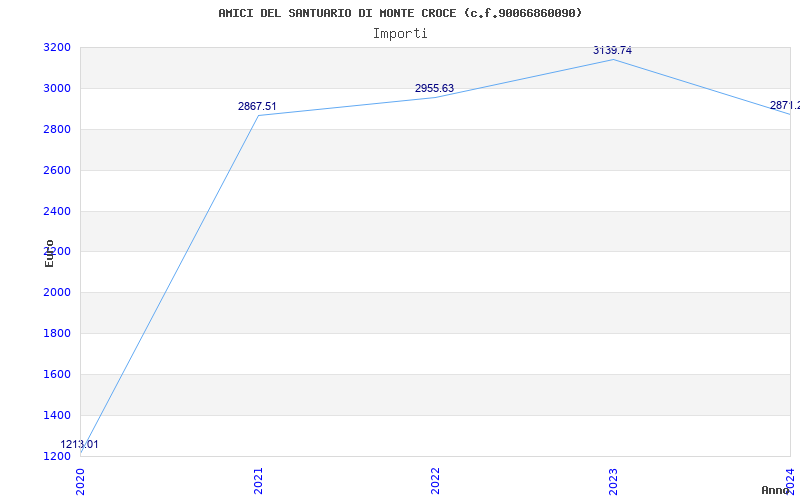Click the 2600 y-axis tick label
Image resolution: width=800 pixels, height=500 pixels.
click(x=56, y=170)
